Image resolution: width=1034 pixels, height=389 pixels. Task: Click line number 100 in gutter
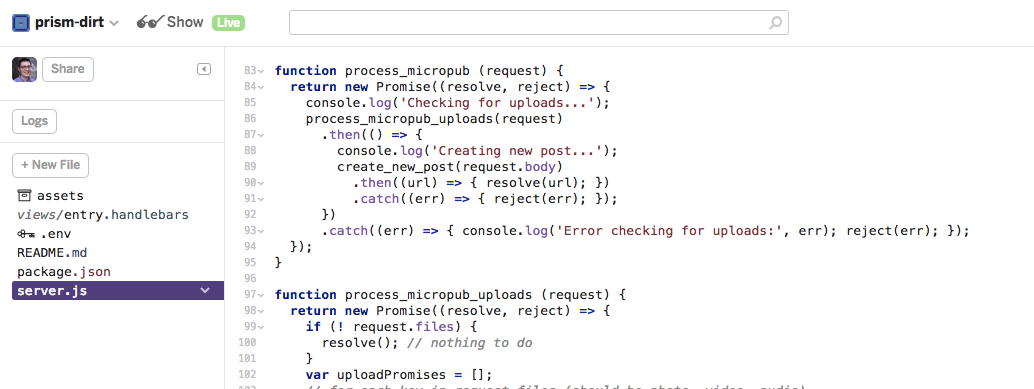[247, 343]
